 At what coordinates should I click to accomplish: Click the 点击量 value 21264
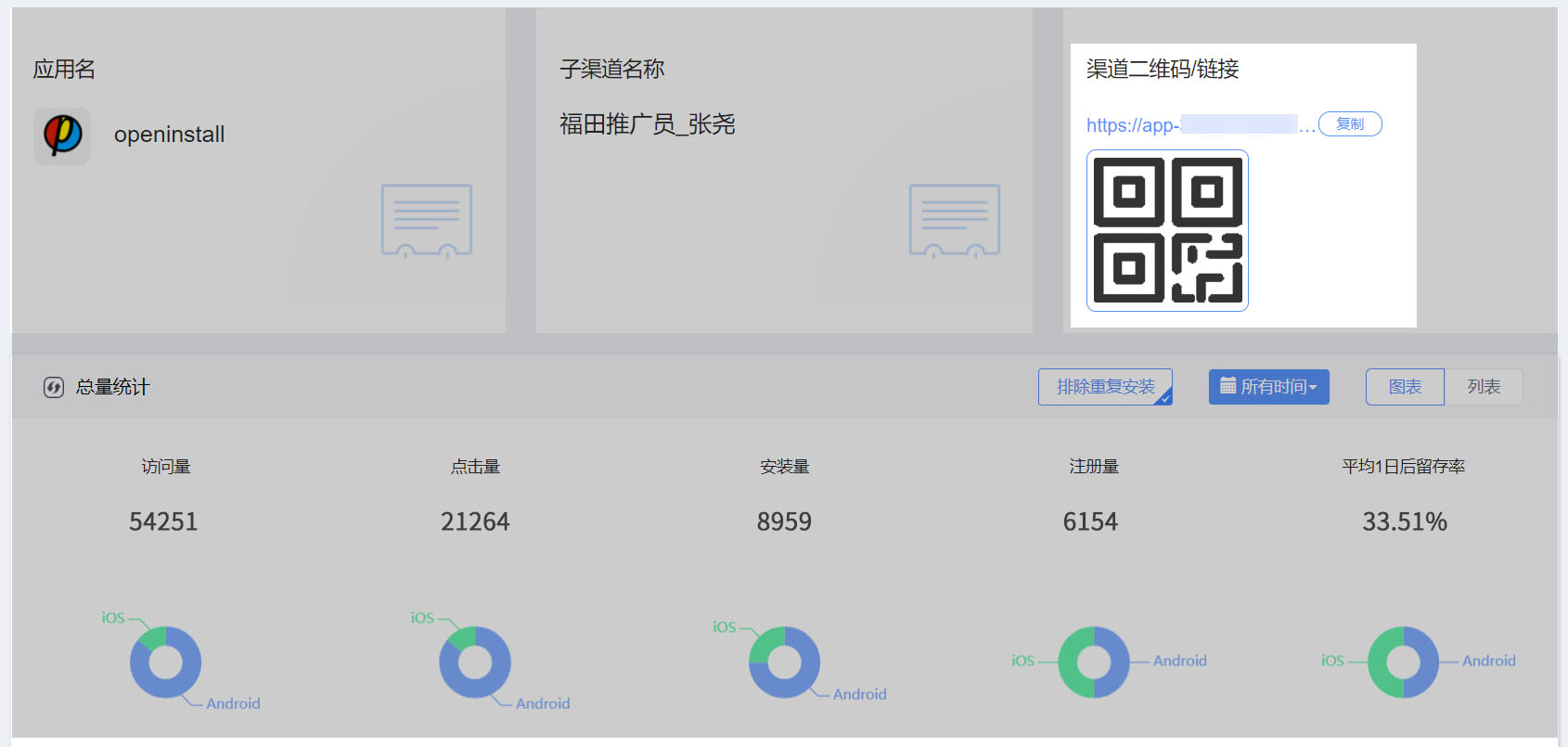tap(475, 522)
